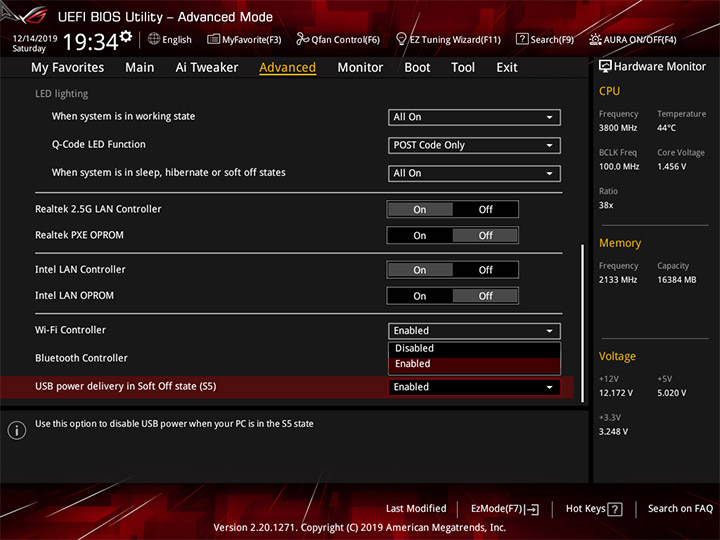Switch to the Main tab
720x540 pixels.
(x=140, y=68)
